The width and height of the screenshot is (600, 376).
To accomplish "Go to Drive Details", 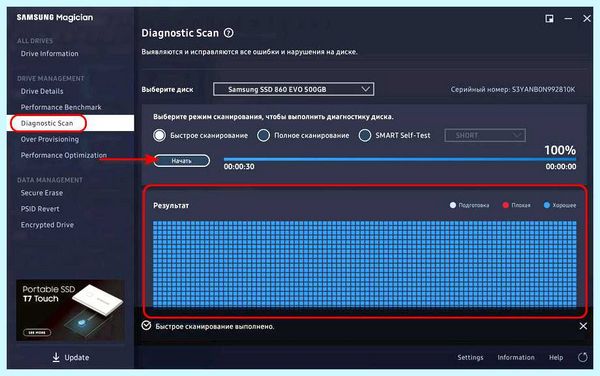I will click(x=42, y=91).
